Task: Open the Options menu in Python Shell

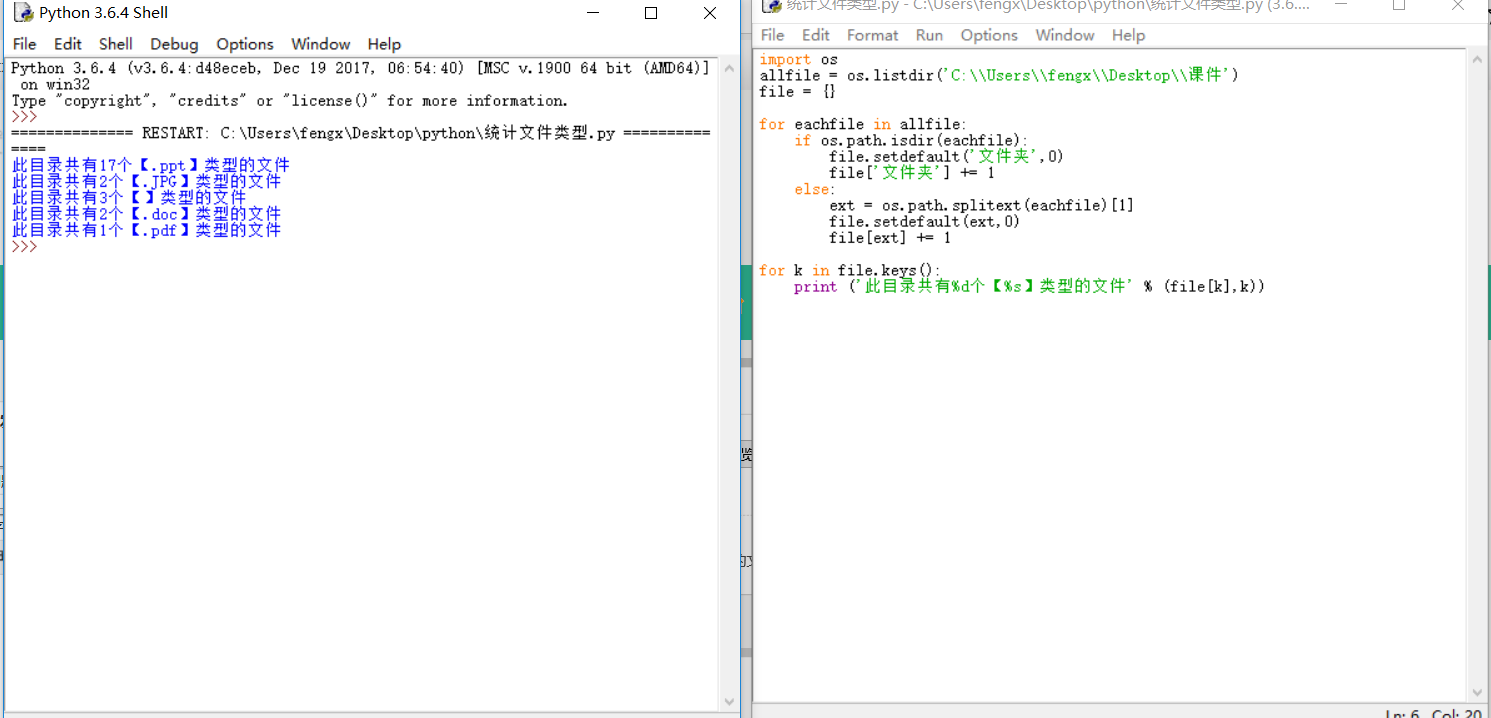Action: tap(244, 44)
